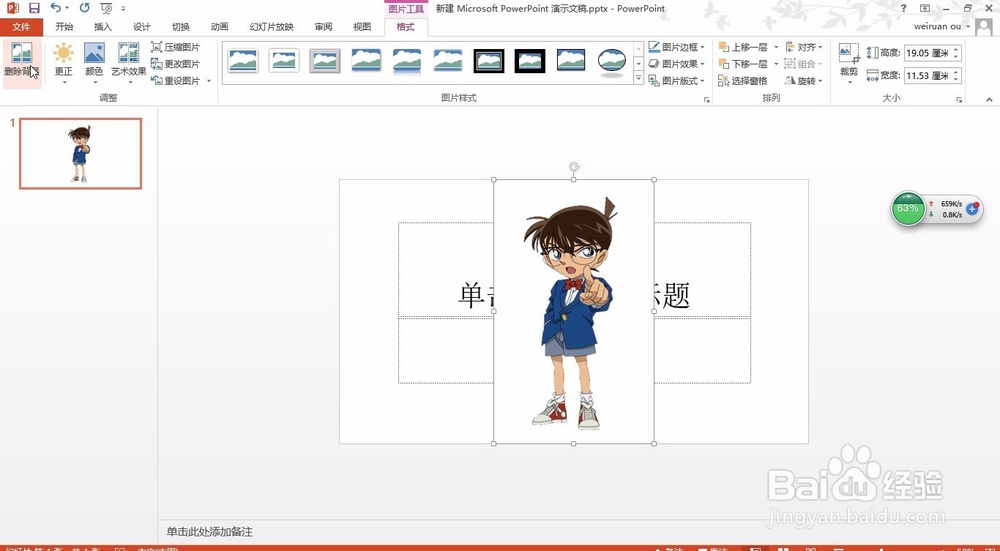Click the Remove Background (删除背景) button
Viewport: 1000px width, 551px height.
pos(22,61)
